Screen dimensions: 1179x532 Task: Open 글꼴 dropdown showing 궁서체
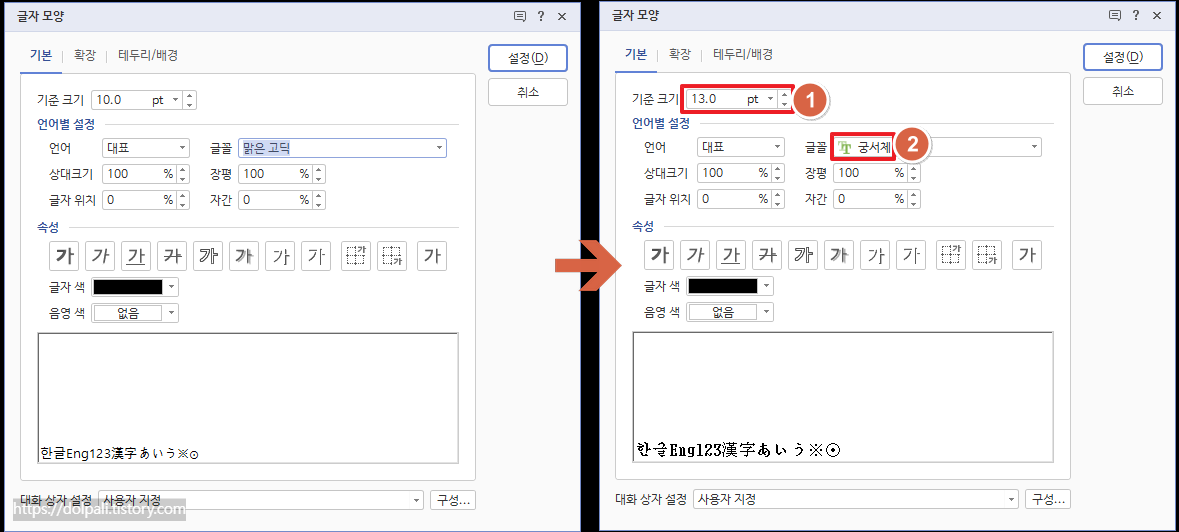937,148
